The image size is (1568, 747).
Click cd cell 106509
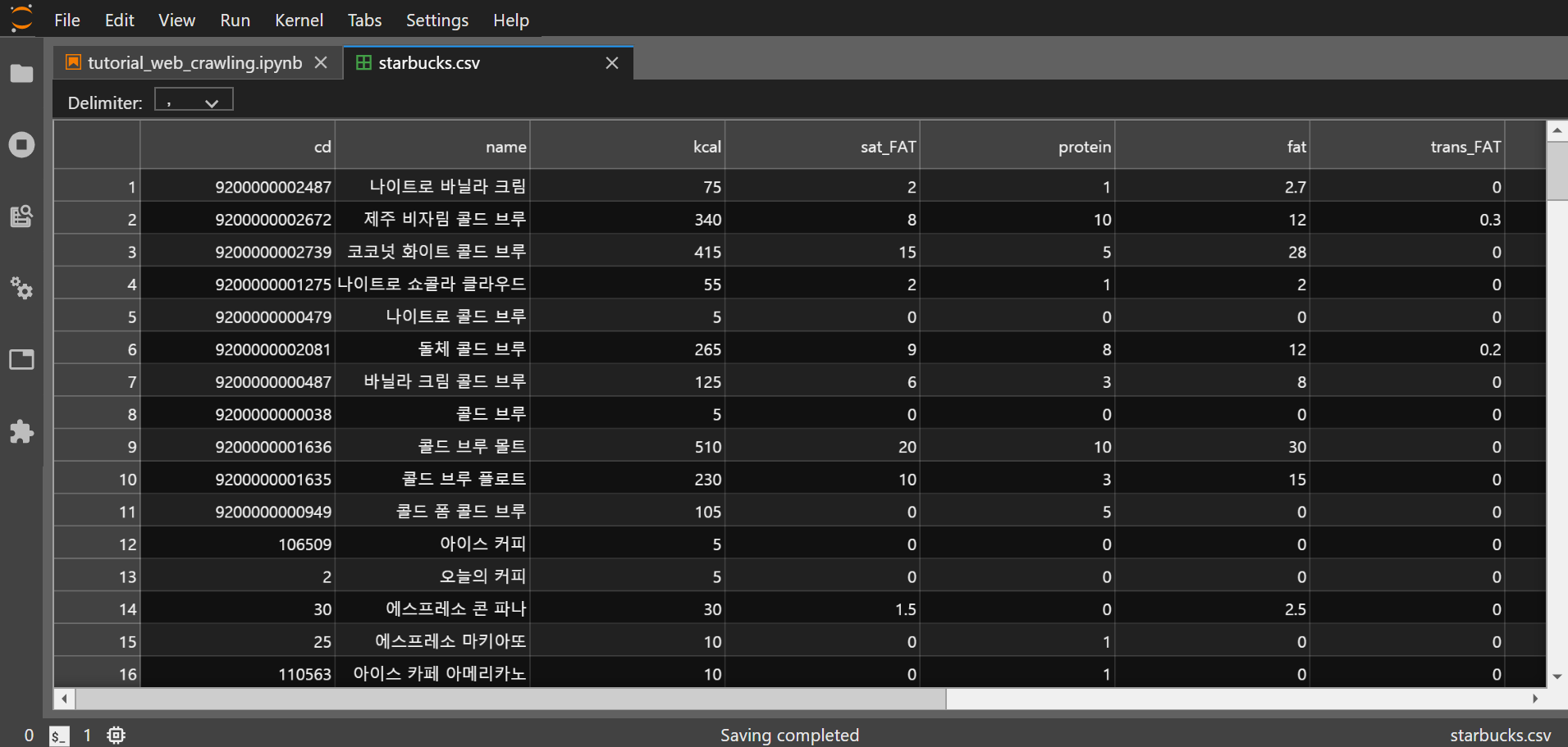point(238,544)
